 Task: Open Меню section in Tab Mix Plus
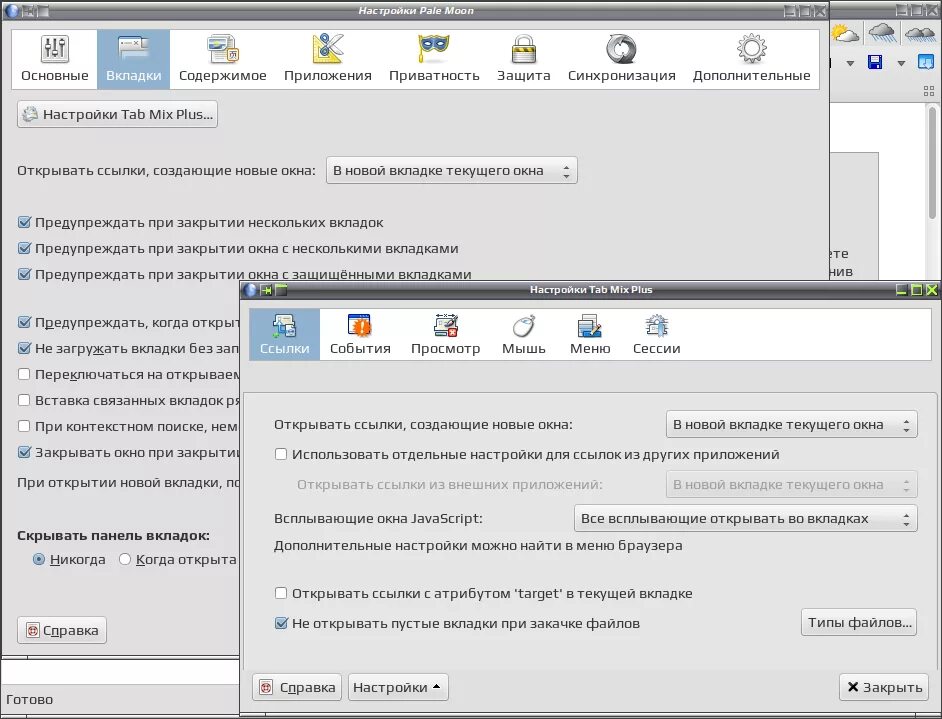point(591,335)
